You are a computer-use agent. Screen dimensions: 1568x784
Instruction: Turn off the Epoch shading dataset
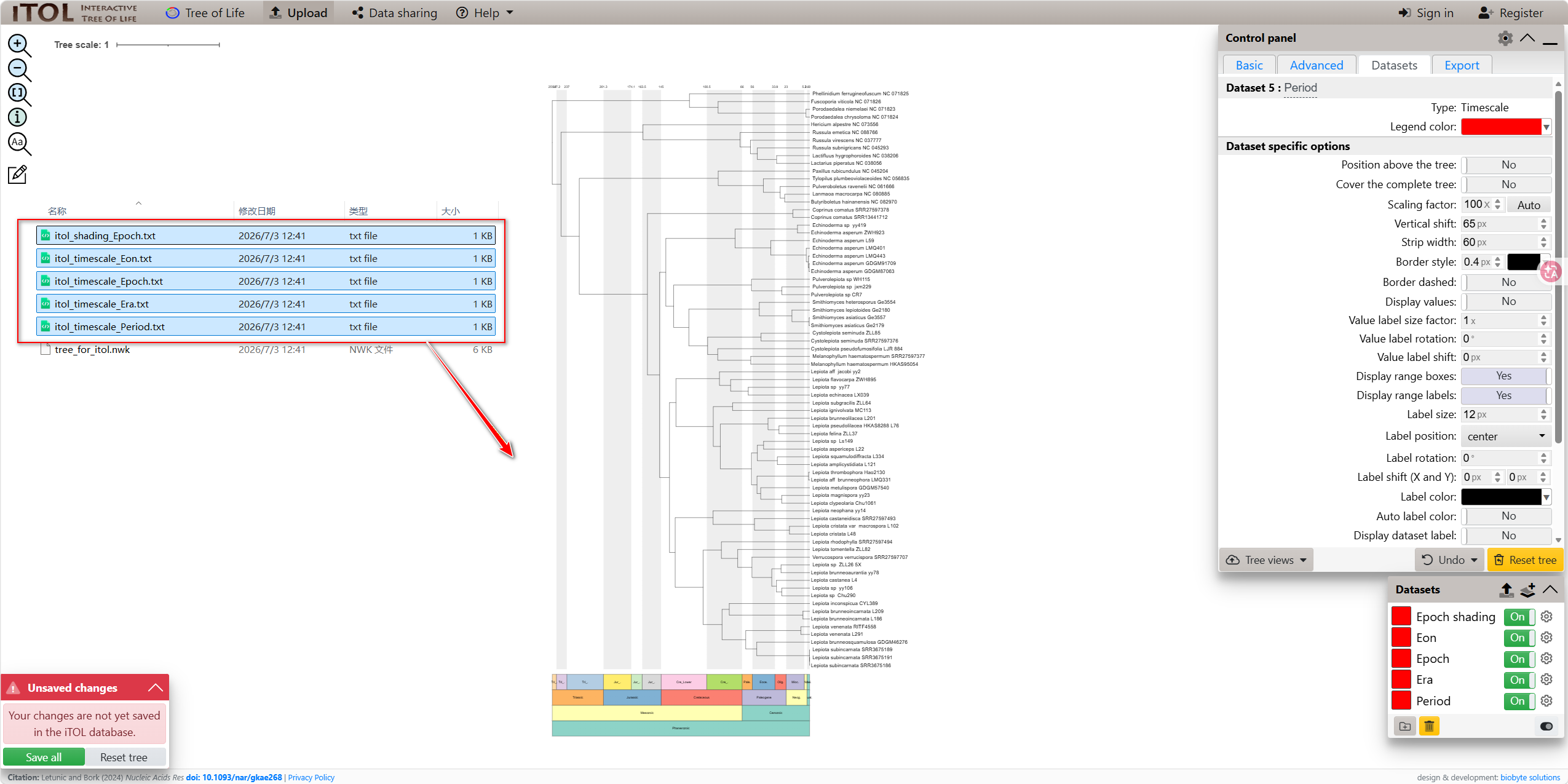[x=1519, y=617]
